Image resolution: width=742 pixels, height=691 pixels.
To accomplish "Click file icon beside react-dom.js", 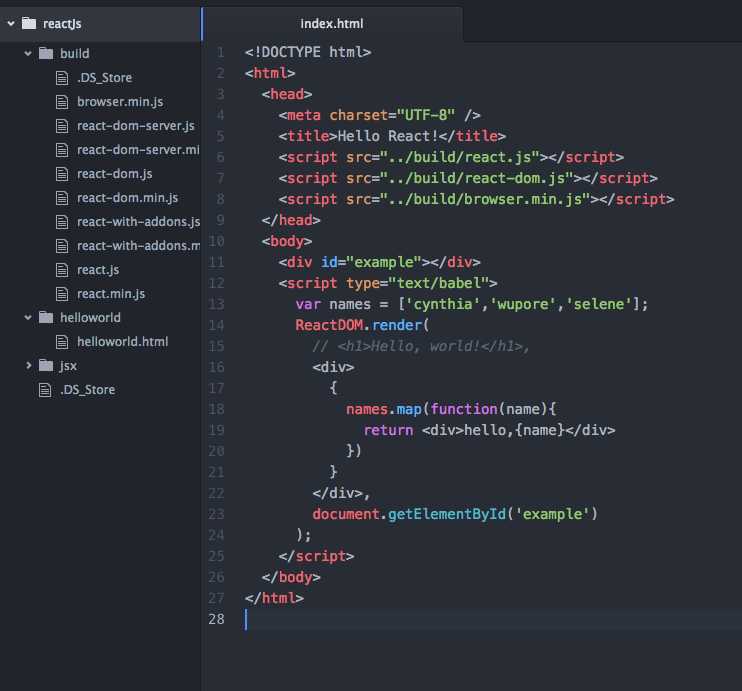I will (62, 174).
